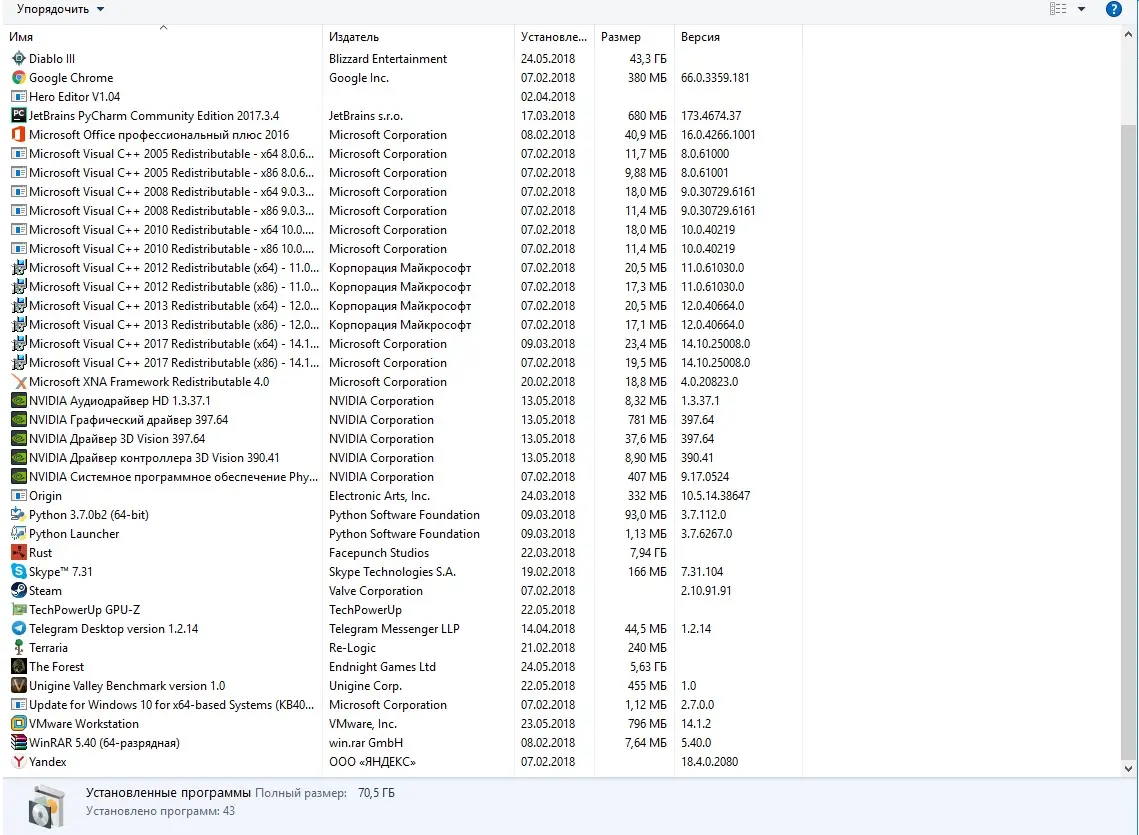
Task: Expand the view options dropdown arrow
Action: pyautogui.click(x=1081, y=9)
